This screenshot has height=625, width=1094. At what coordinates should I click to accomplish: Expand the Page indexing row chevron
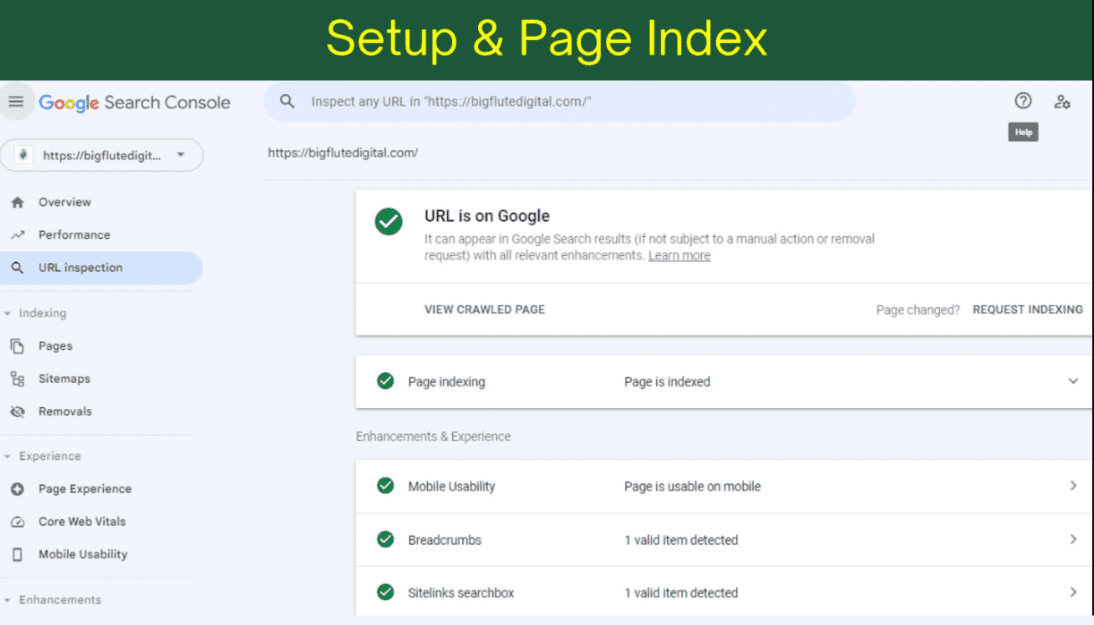coord(1073,381)
